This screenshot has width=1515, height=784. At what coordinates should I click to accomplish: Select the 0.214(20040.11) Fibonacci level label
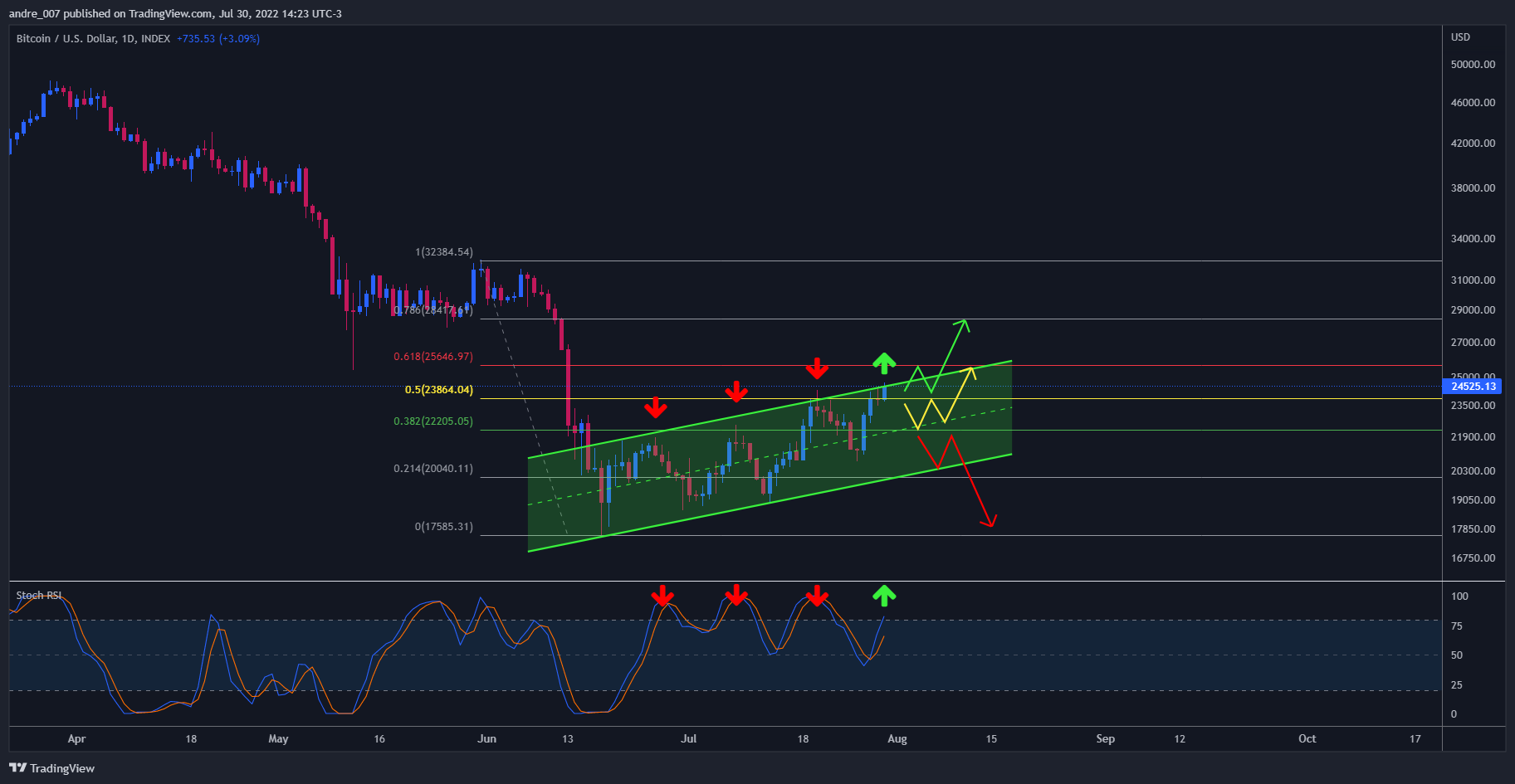click(x=433, y=469)
